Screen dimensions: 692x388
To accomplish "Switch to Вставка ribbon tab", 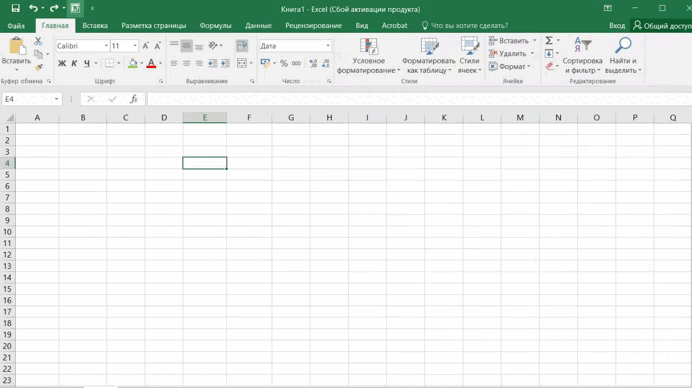I will 95,26.
